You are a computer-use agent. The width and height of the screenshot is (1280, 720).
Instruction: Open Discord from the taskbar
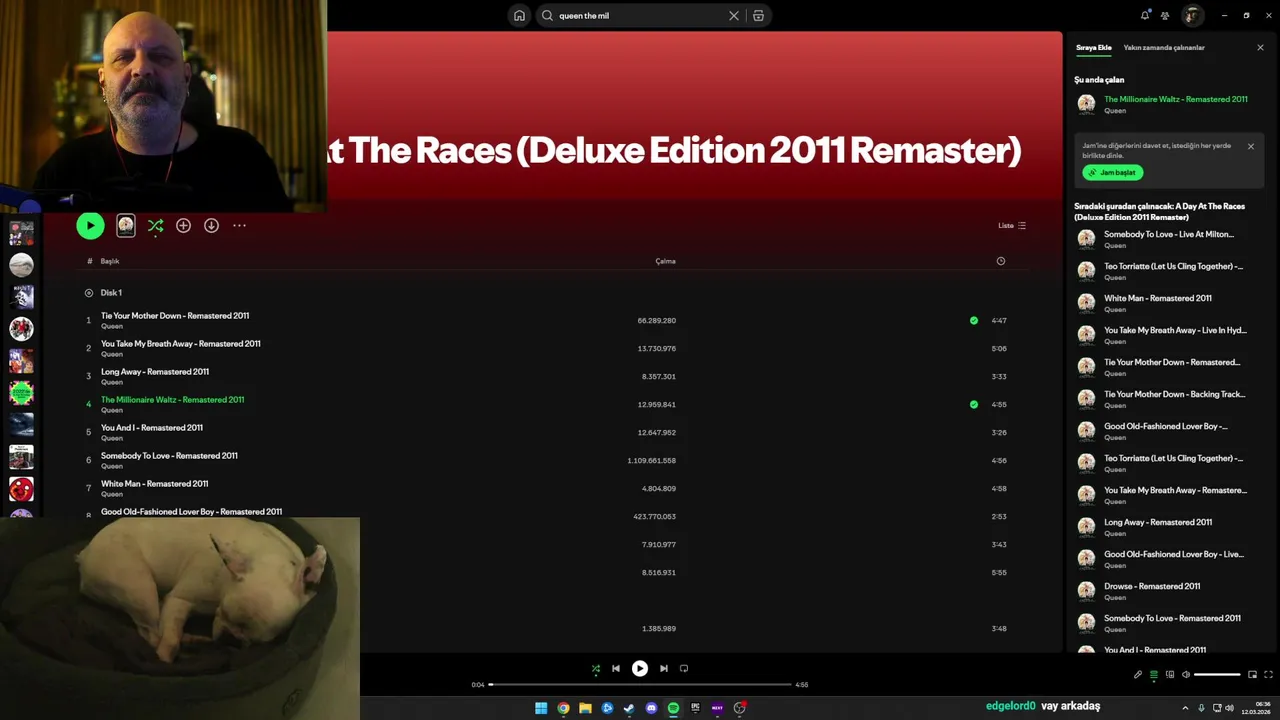(x=651, y=708)
